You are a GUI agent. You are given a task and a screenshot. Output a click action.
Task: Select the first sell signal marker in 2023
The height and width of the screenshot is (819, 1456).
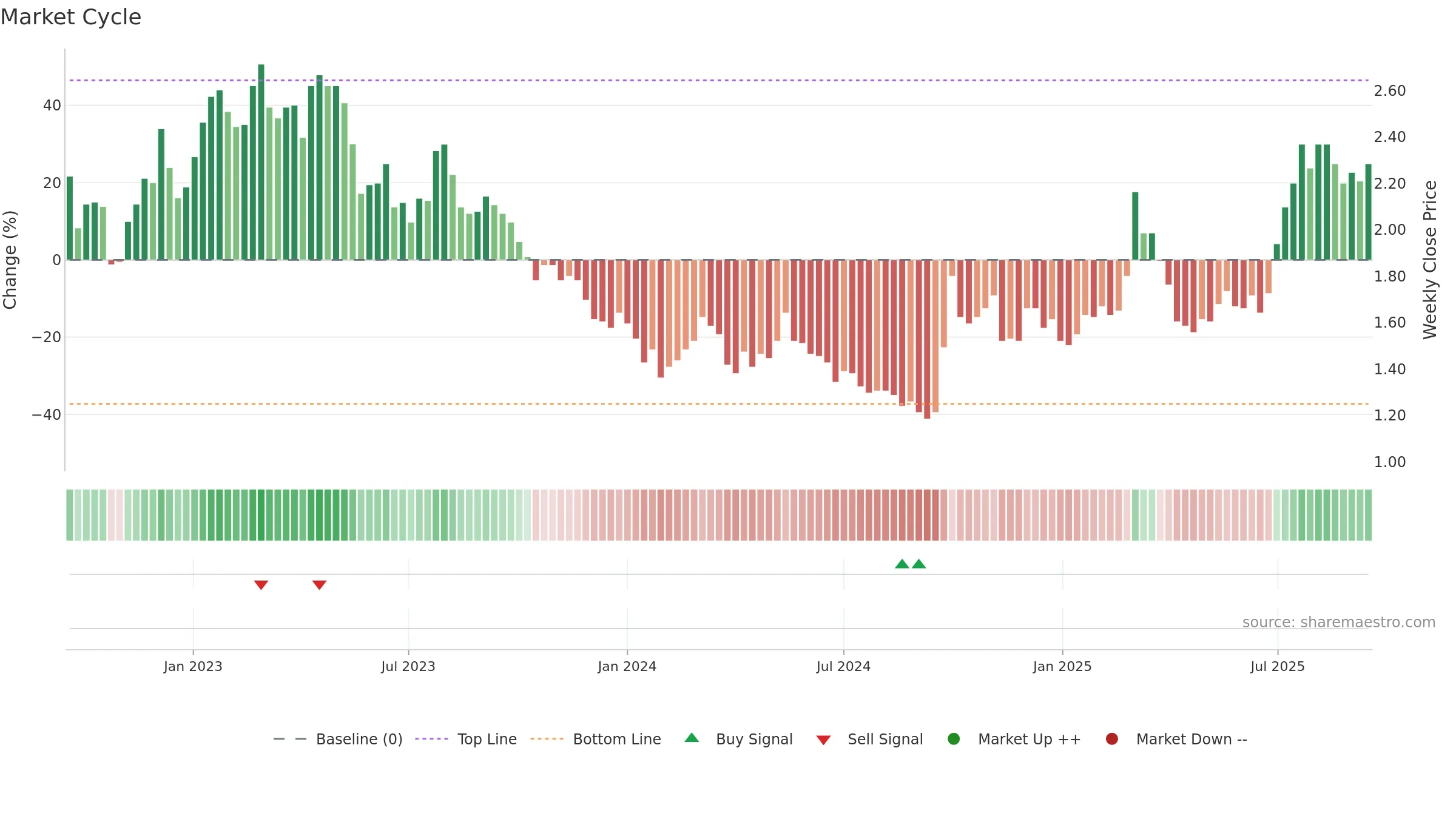coord(261,585)
